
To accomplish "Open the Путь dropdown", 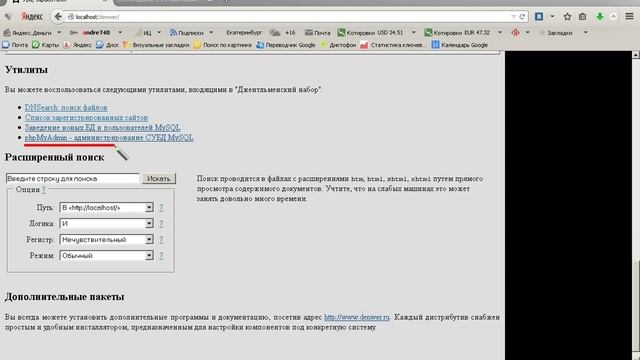I will 106,207.
